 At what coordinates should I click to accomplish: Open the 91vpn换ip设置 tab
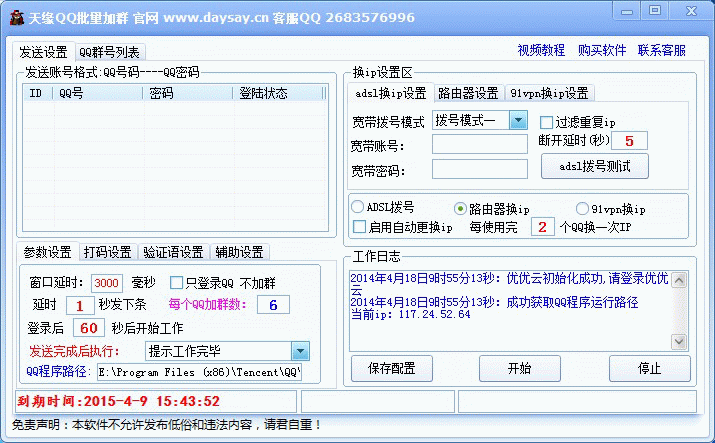[549, 93]
